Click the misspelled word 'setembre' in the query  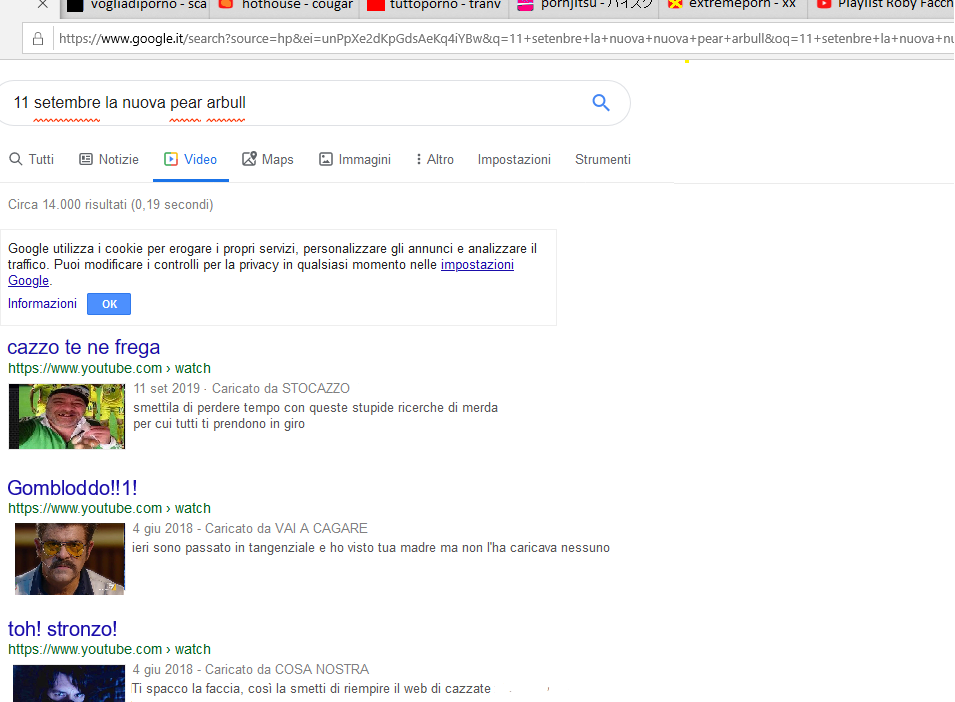tap(67, 103)
